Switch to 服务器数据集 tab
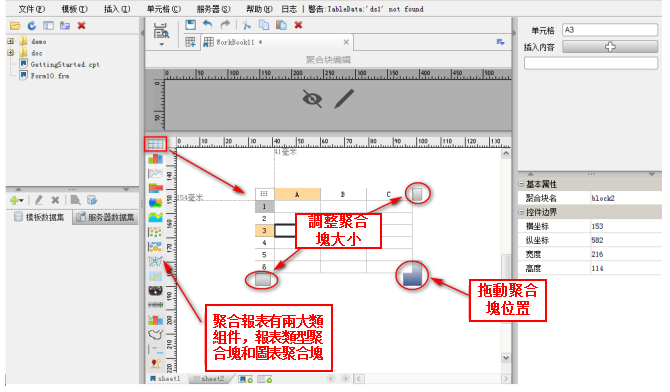Viewport: 670px width, 392px height. (106, 217)
